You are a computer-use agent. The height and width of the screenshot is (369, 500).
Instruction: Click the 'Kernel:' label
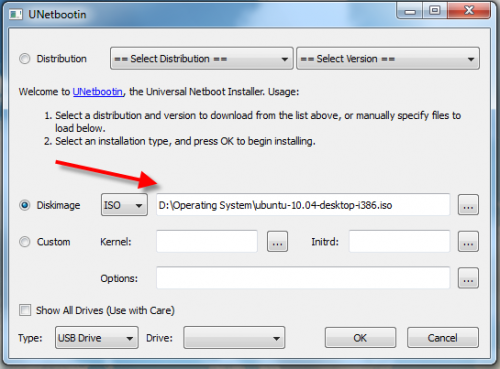[x=116, y=242]
